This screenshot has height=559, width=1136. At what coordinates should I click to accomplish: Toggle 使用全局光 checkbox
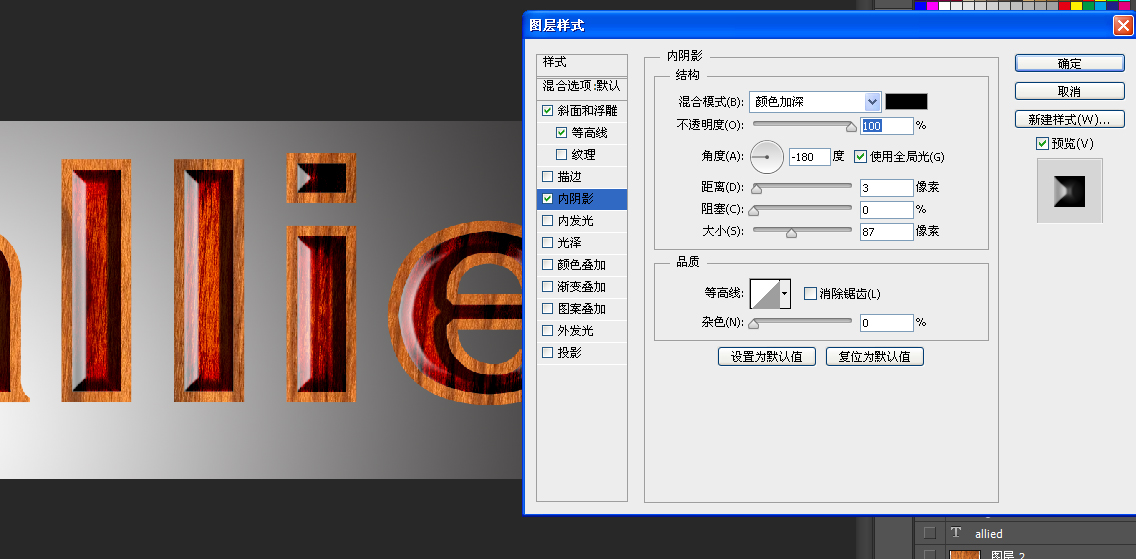(x=861, y=156)
